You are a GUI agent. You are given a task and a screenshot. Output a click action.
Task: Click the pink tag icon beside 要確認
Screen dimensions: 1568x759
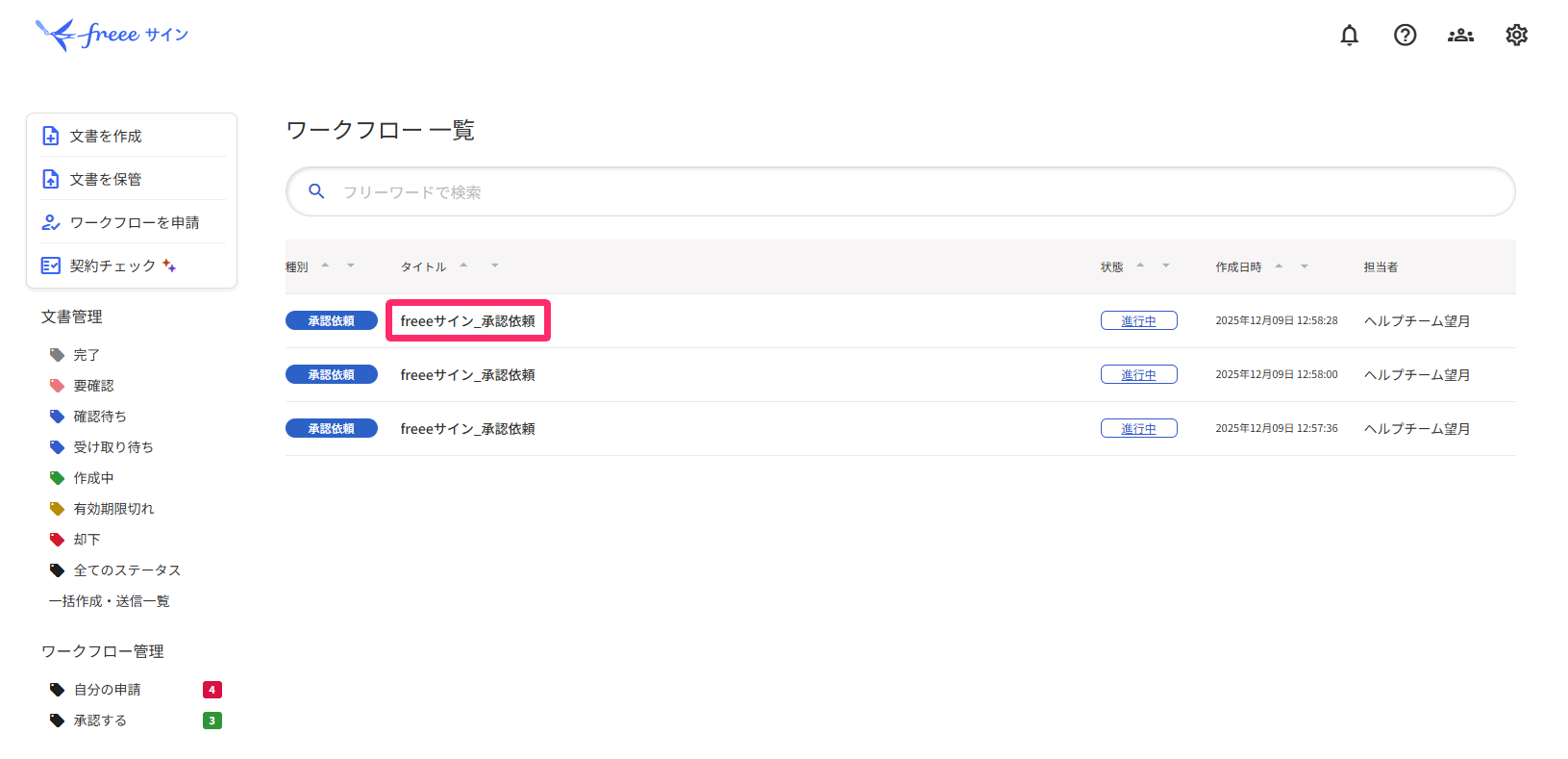coord(57,386)
